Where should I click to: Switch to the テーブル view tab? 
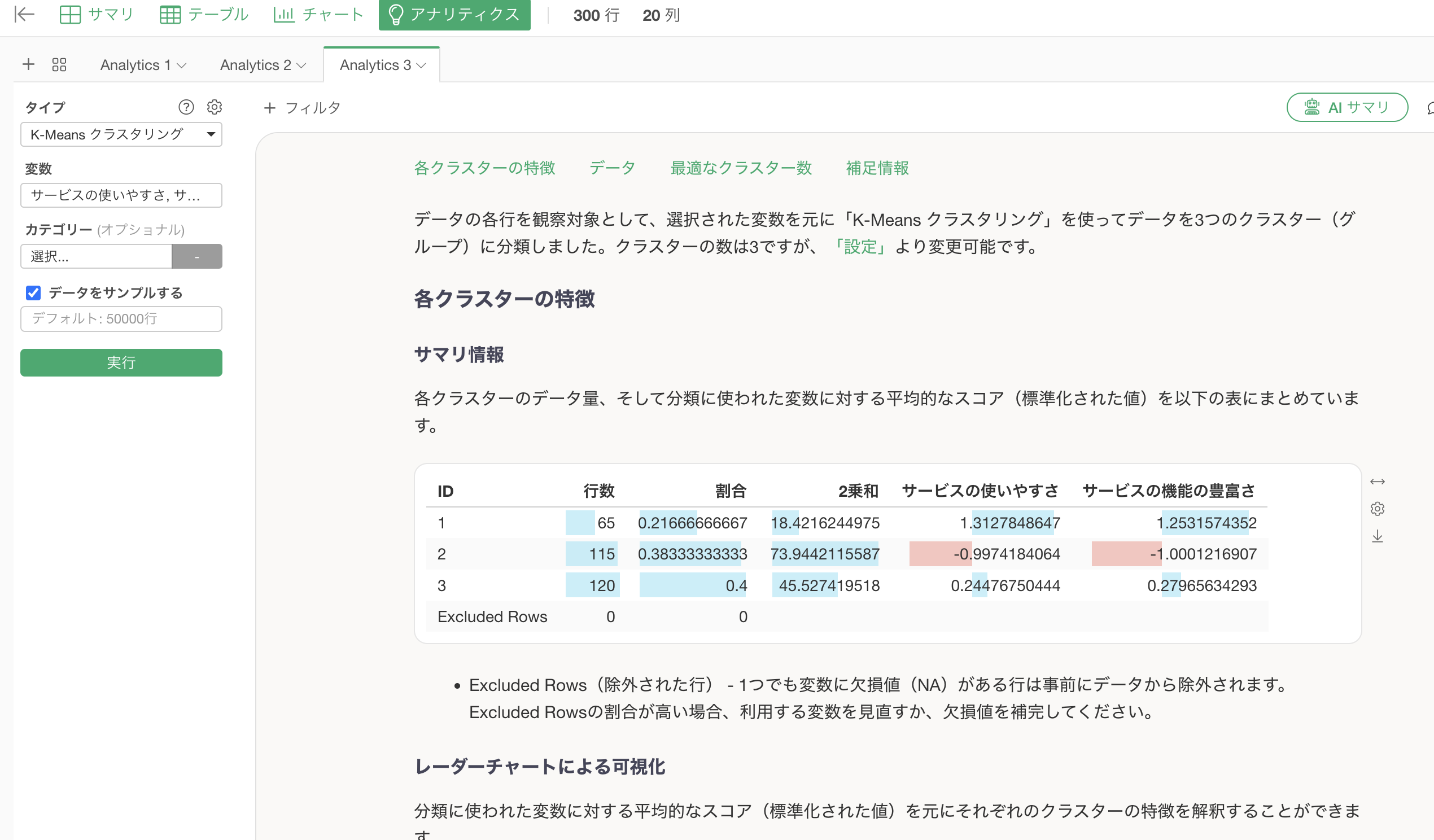(204, 14)
